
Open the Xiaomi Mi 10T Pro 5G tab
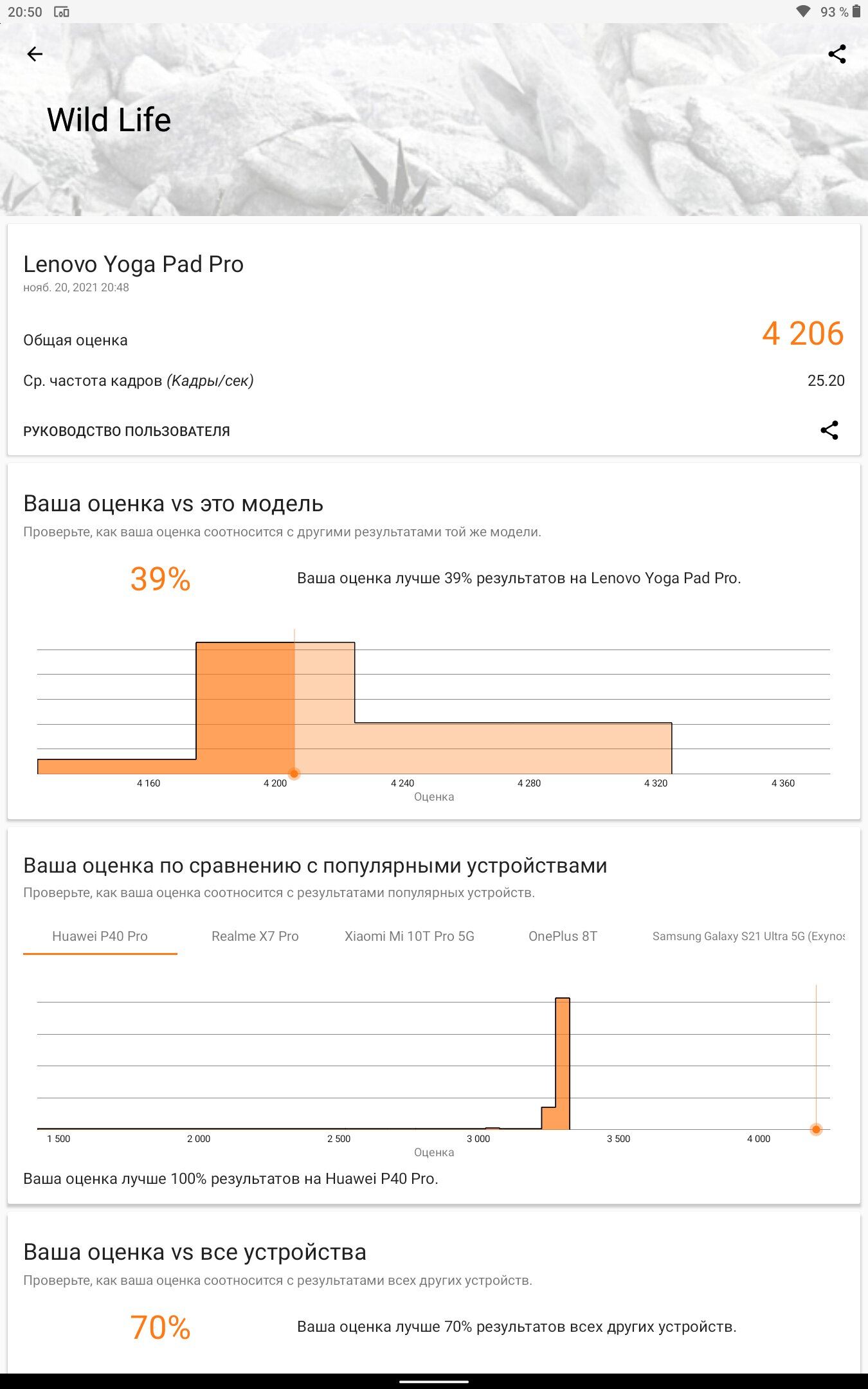(409, 936)
